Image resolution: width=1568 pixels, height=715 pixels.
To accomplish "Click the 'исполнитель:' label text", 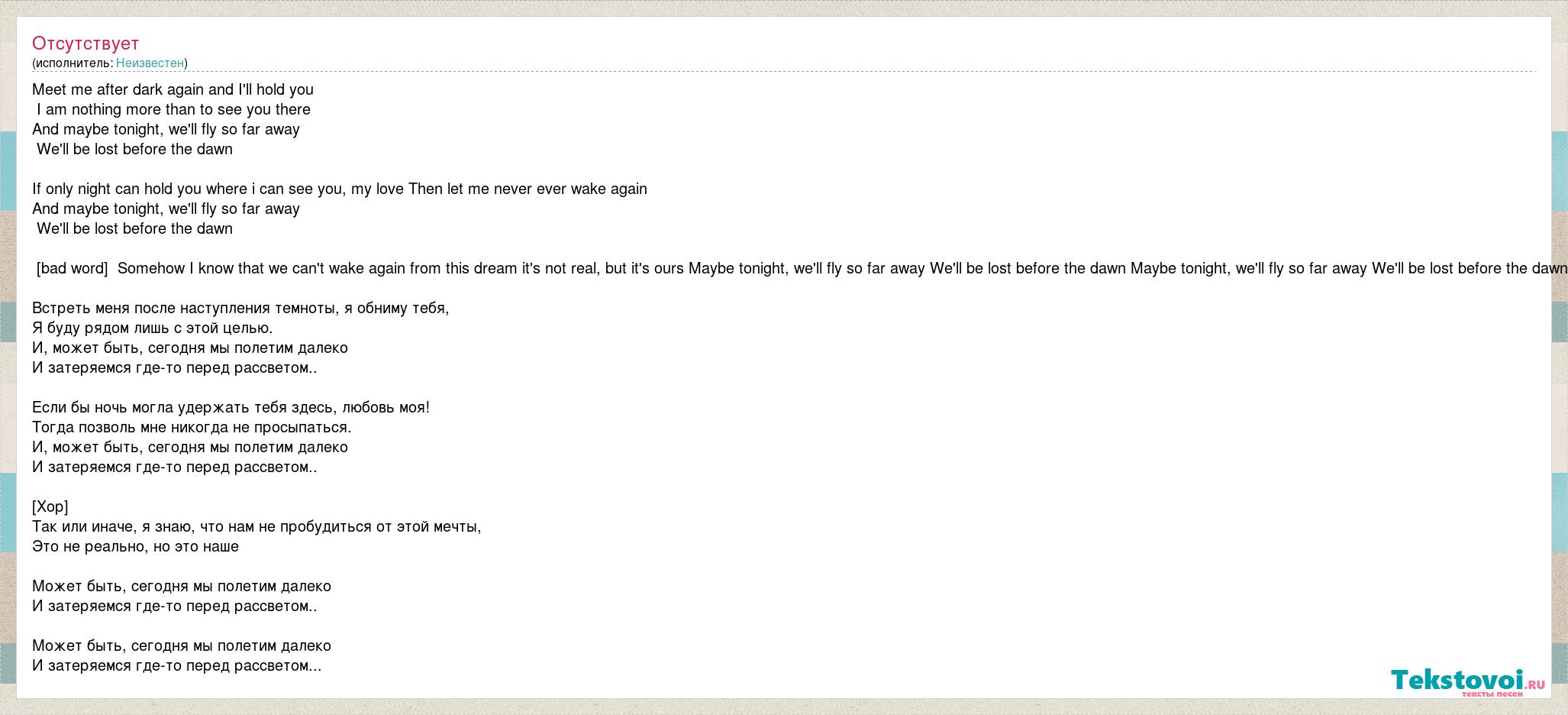I will (74, 63).
